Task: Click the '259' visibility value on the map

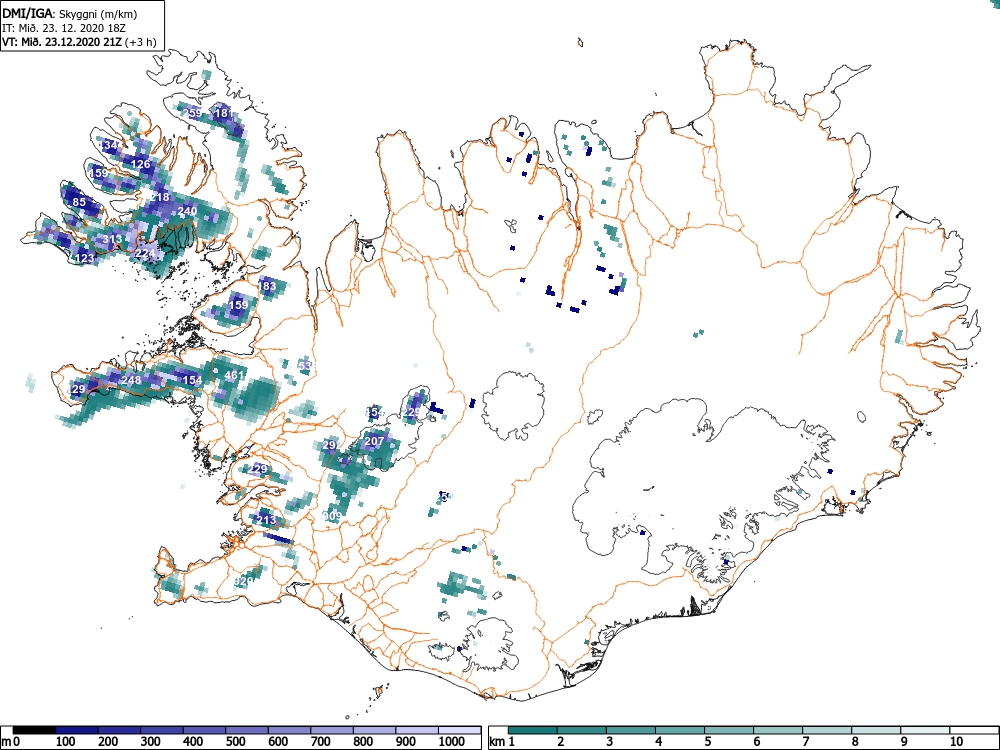Action: [x=192, y=113]
